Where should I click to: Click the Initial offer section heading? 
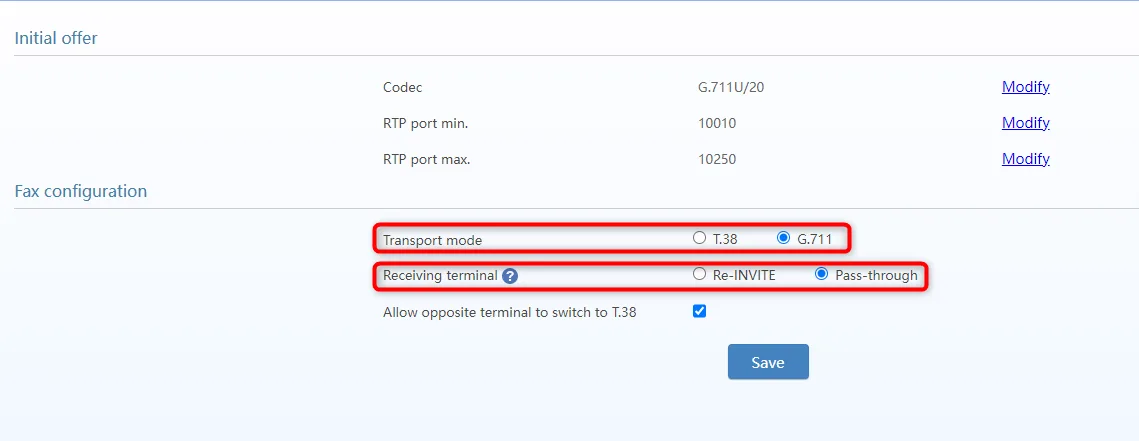(56, 39)
